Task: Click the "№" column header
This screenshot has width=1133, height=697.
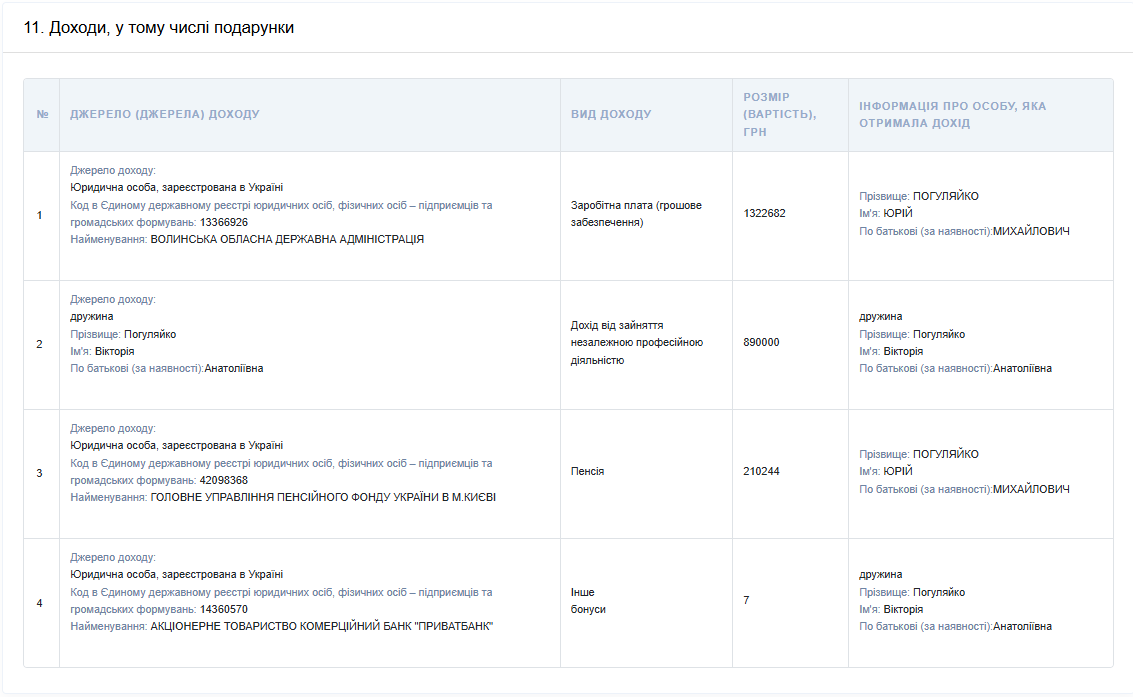Action: tap(42, 115)
